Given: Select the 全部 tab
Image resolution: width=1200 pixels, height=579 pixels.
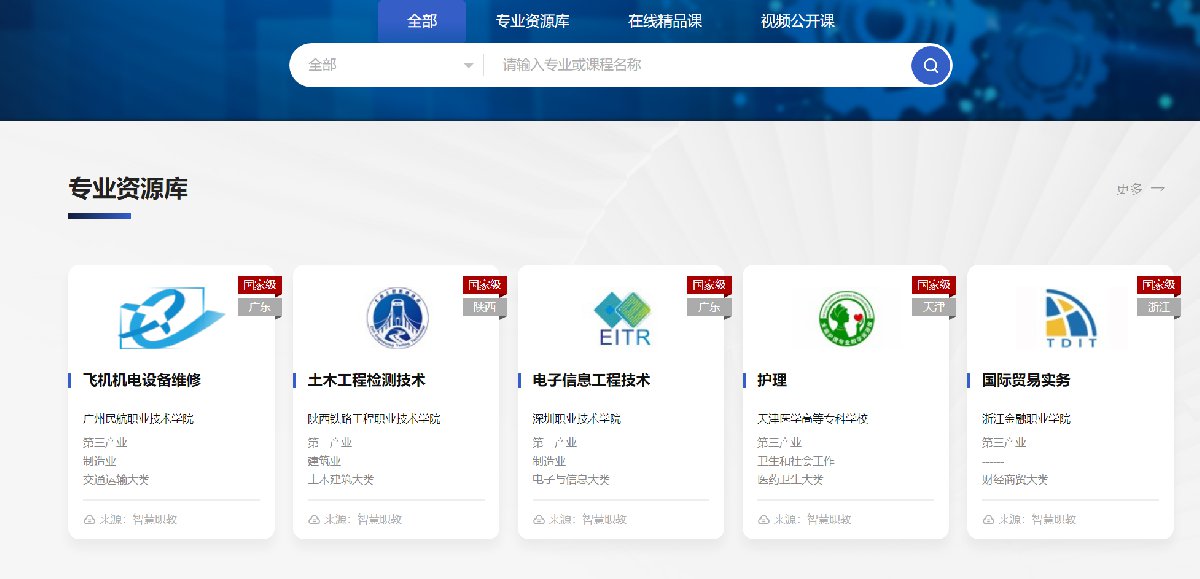Looking at the screenshot, I should 422,21.
